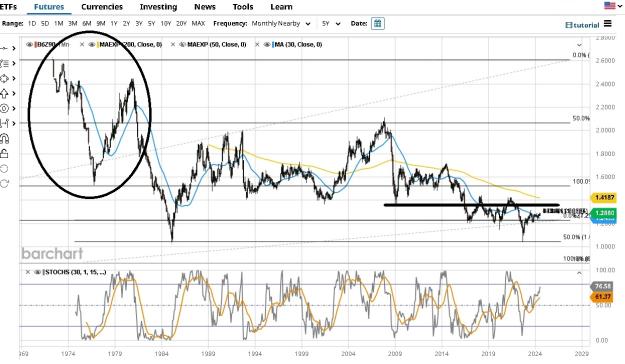Image resolution: width=625 pixels, height=364 pixels.
Task: Set chart range to 1Y
Action: (114, 24)
